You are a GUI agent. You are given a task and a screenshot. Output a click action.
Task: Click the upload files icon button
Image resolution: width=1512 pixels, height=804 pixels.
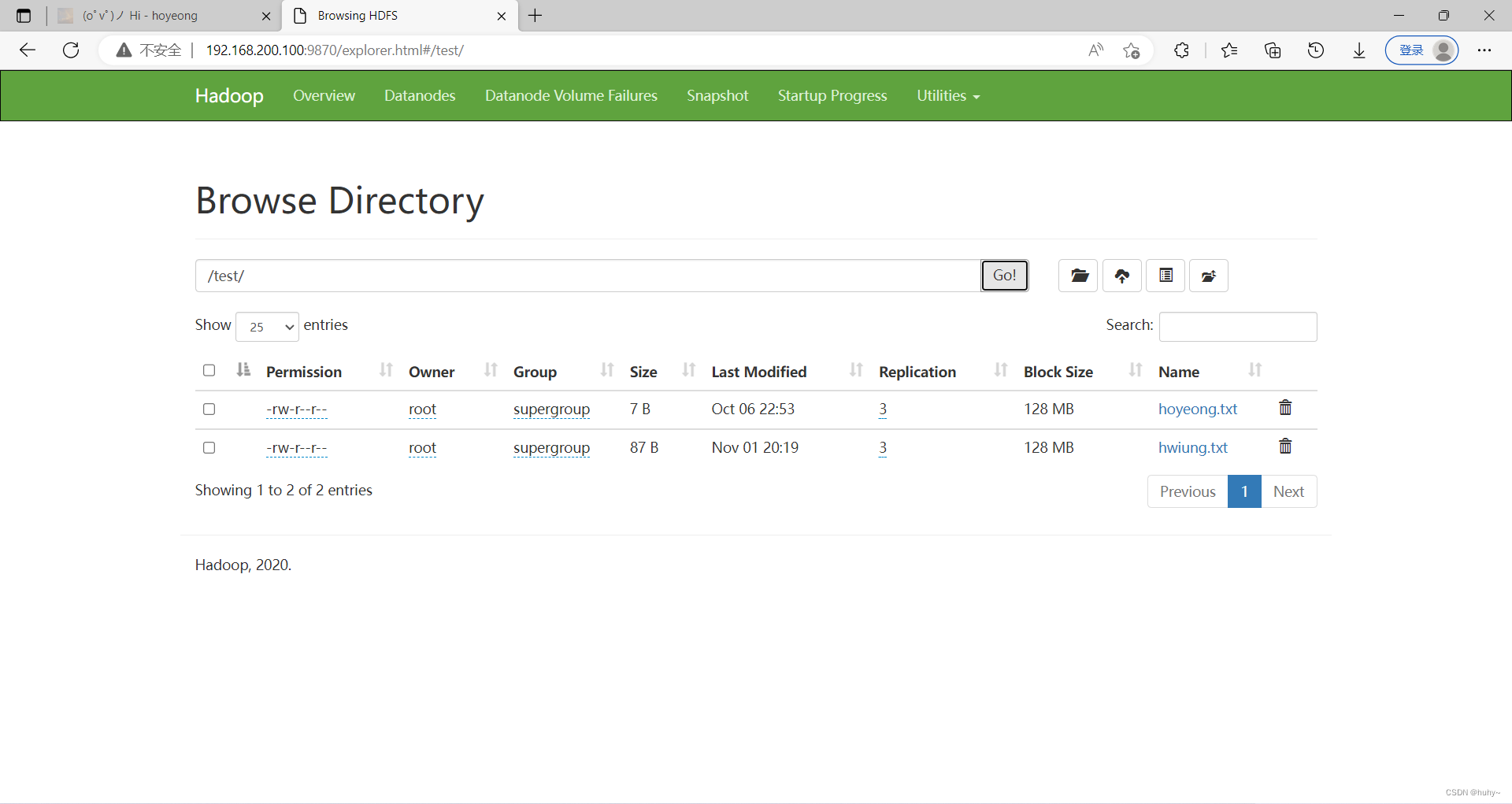1122,276
